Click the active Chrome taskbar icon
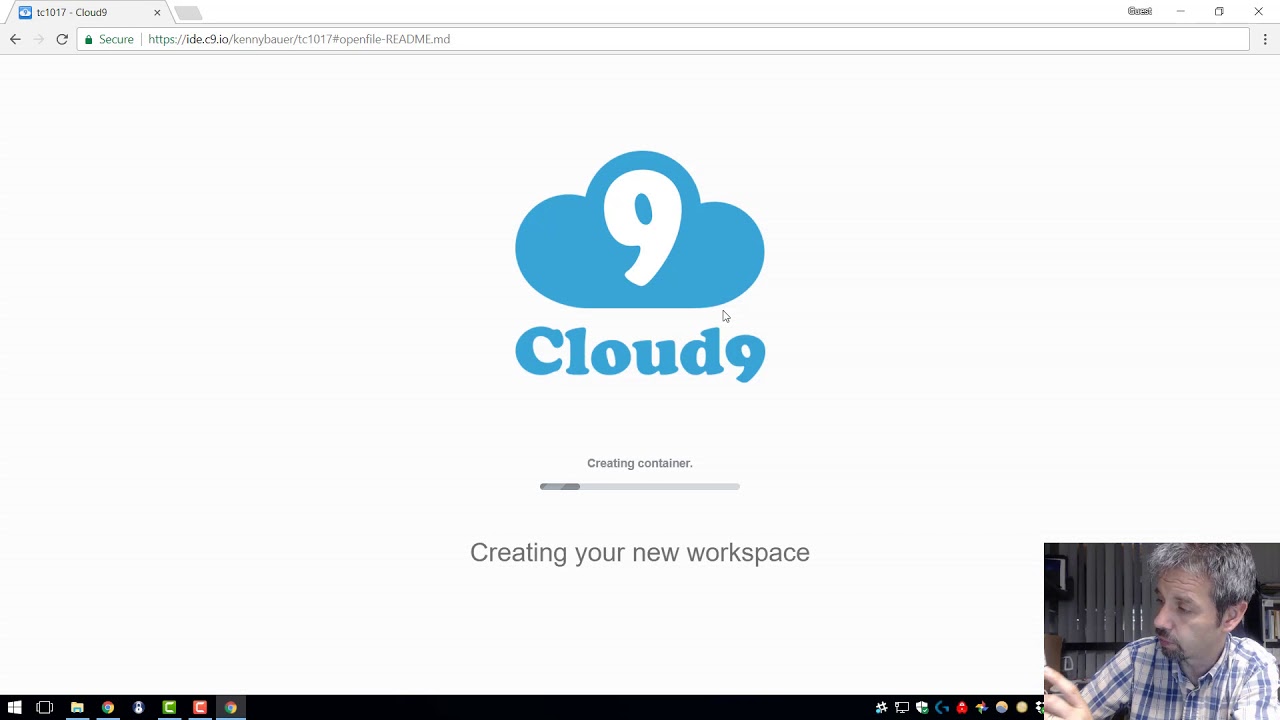The width and height of the screenshot is (1280, 720). click(x=231, y=708)
